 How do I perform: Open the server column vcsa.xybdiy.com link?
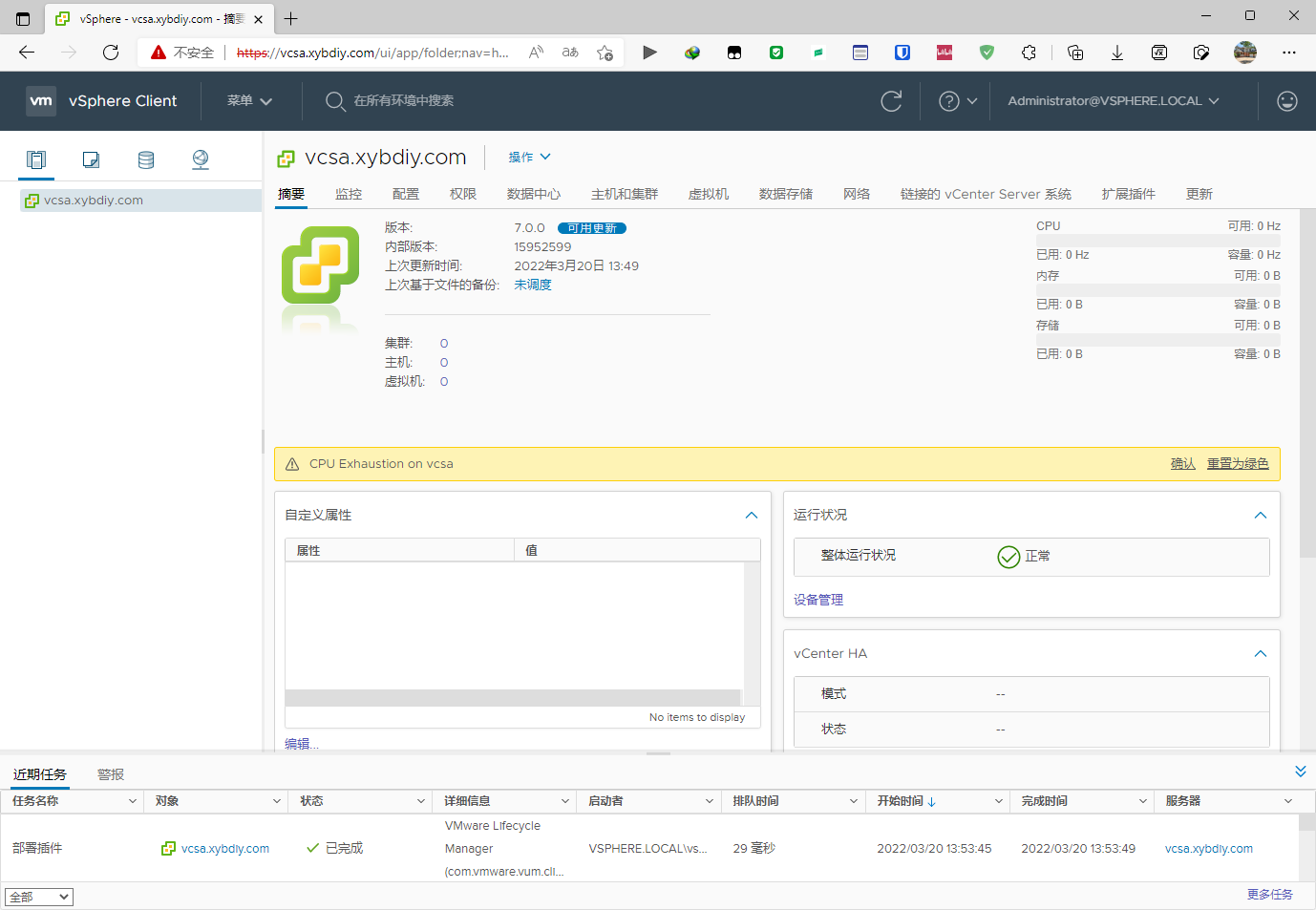point(1209,848)
